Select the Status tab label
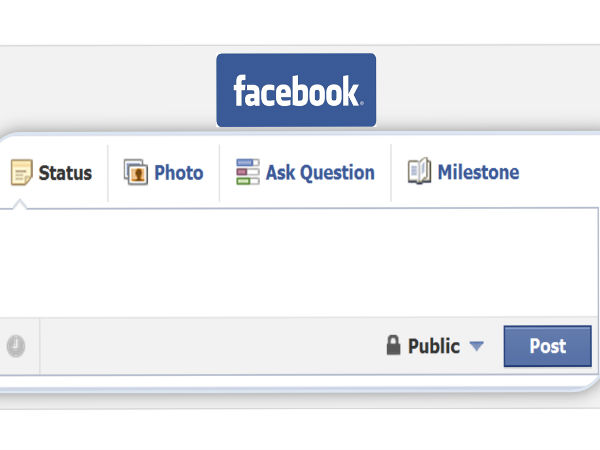600x450 pixels. point(65,173)
